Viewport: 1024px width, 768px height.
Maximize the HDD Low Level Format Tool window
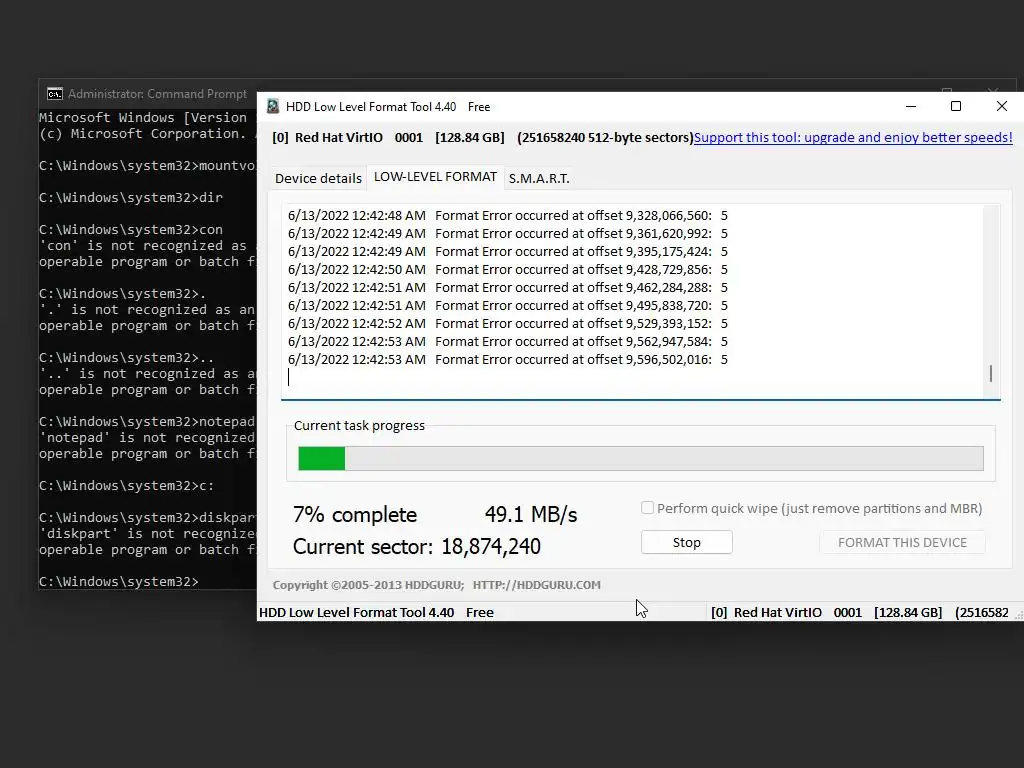[955, 106]
